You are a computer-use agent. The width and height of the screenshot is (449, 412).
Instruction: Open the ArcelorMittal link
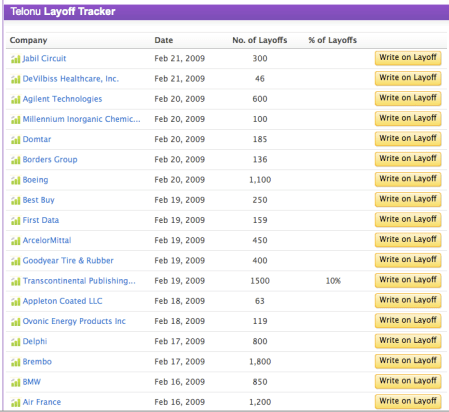[x=47, y=240]
